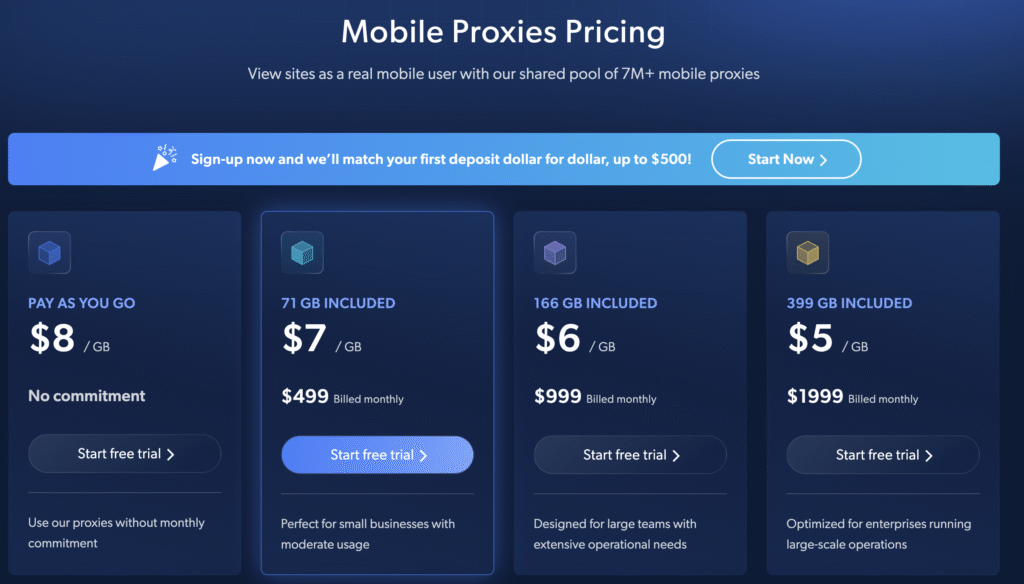Click the $999 Billed monthly text
Viewport: 1024px width, 584px height.
tap(596, 397)
